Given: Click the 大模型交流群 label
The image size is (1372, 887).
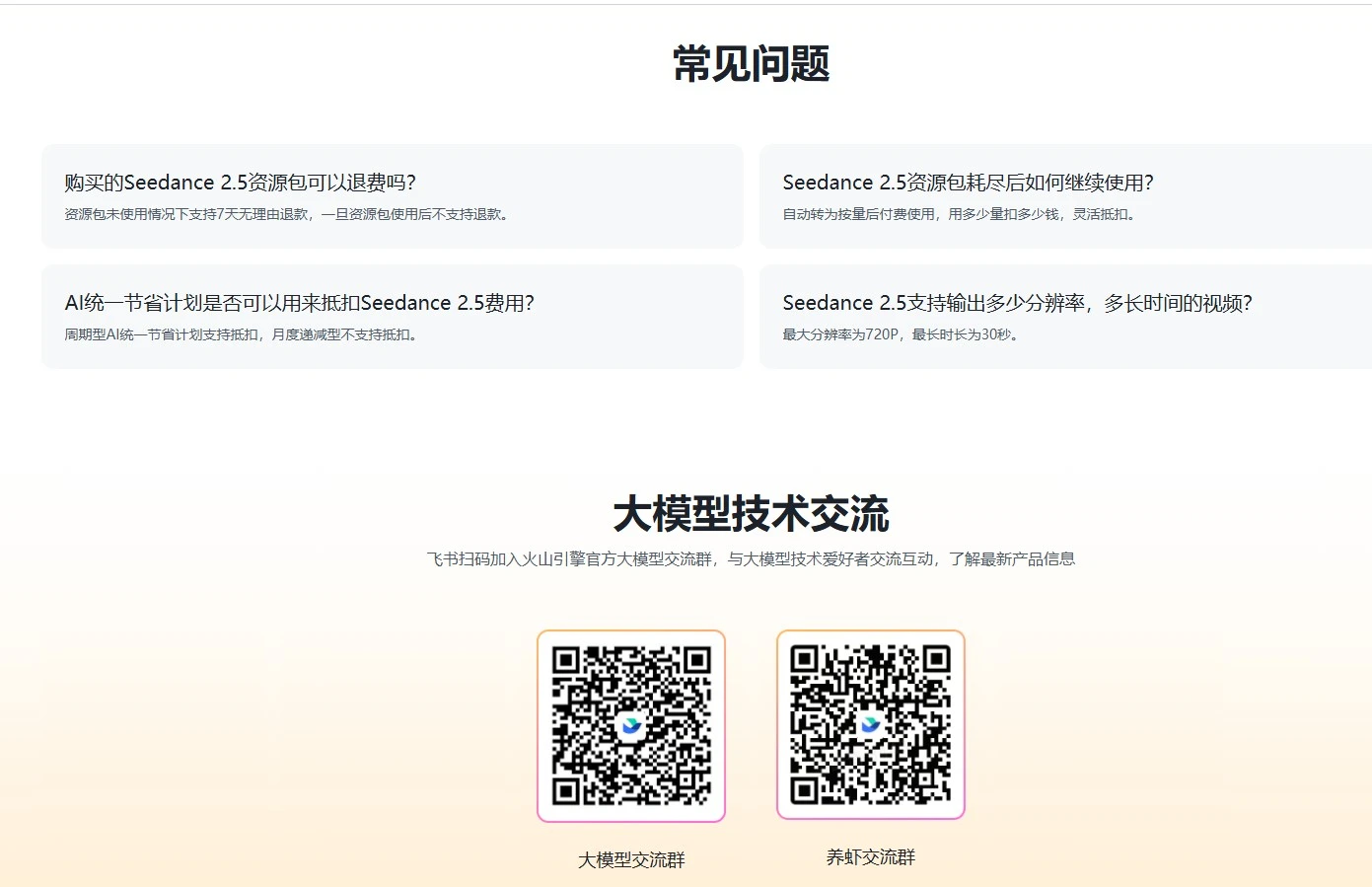Looking at the screenshot, I should (x=631, y=860).
